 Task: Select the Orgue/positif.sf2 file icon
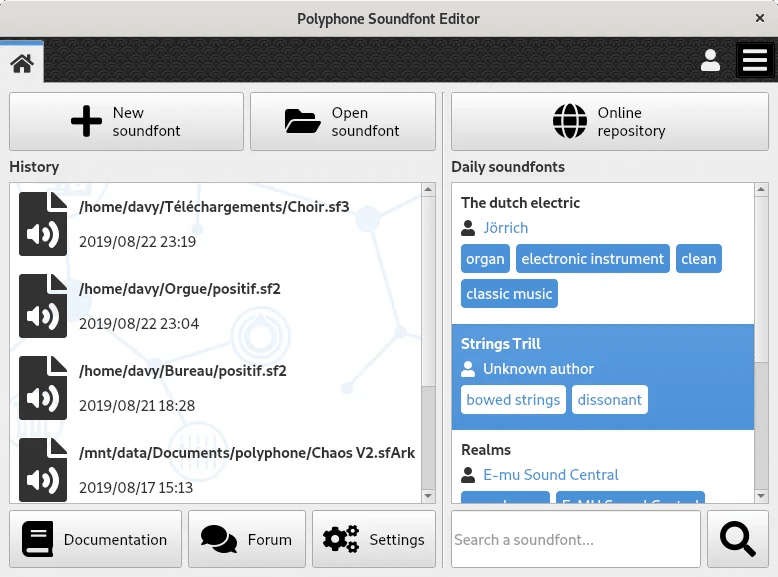tap(43, 306)
